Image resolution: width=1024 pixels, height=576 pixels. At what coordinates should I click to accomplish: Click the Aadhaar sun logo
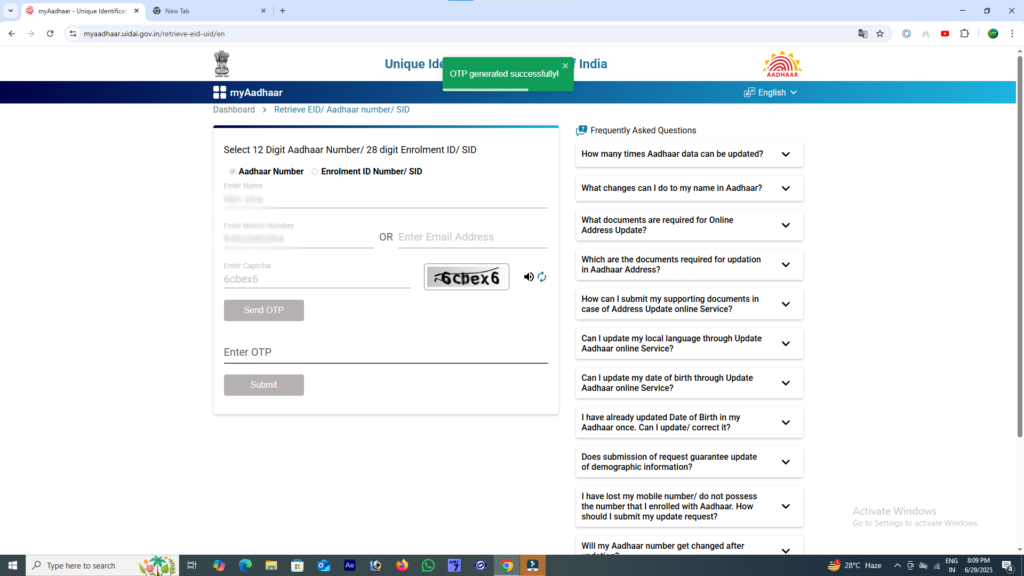(x=782, y=64)
